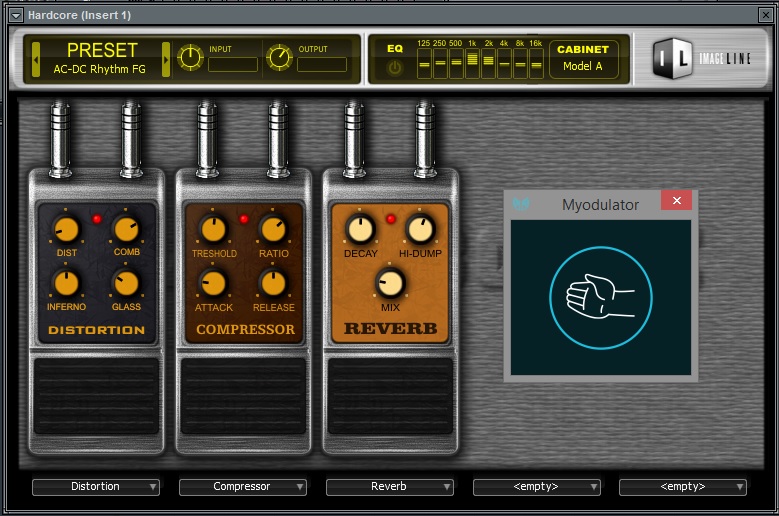
Task: Open the last empty effect slot dropdown
Action: pos(683,487)
